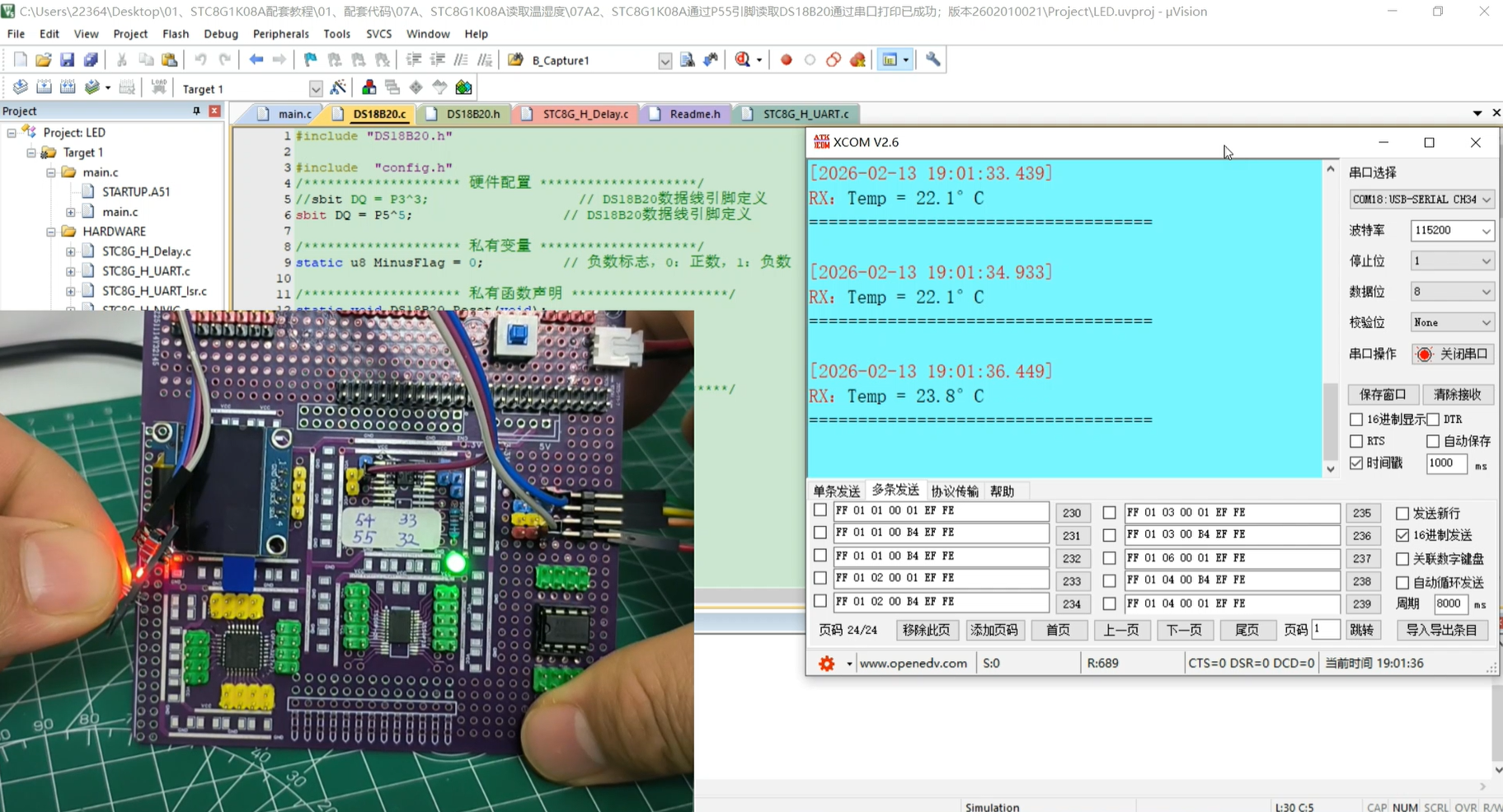
Task: Open the Configuration wrench icon
Action: [x=932, y=60]
